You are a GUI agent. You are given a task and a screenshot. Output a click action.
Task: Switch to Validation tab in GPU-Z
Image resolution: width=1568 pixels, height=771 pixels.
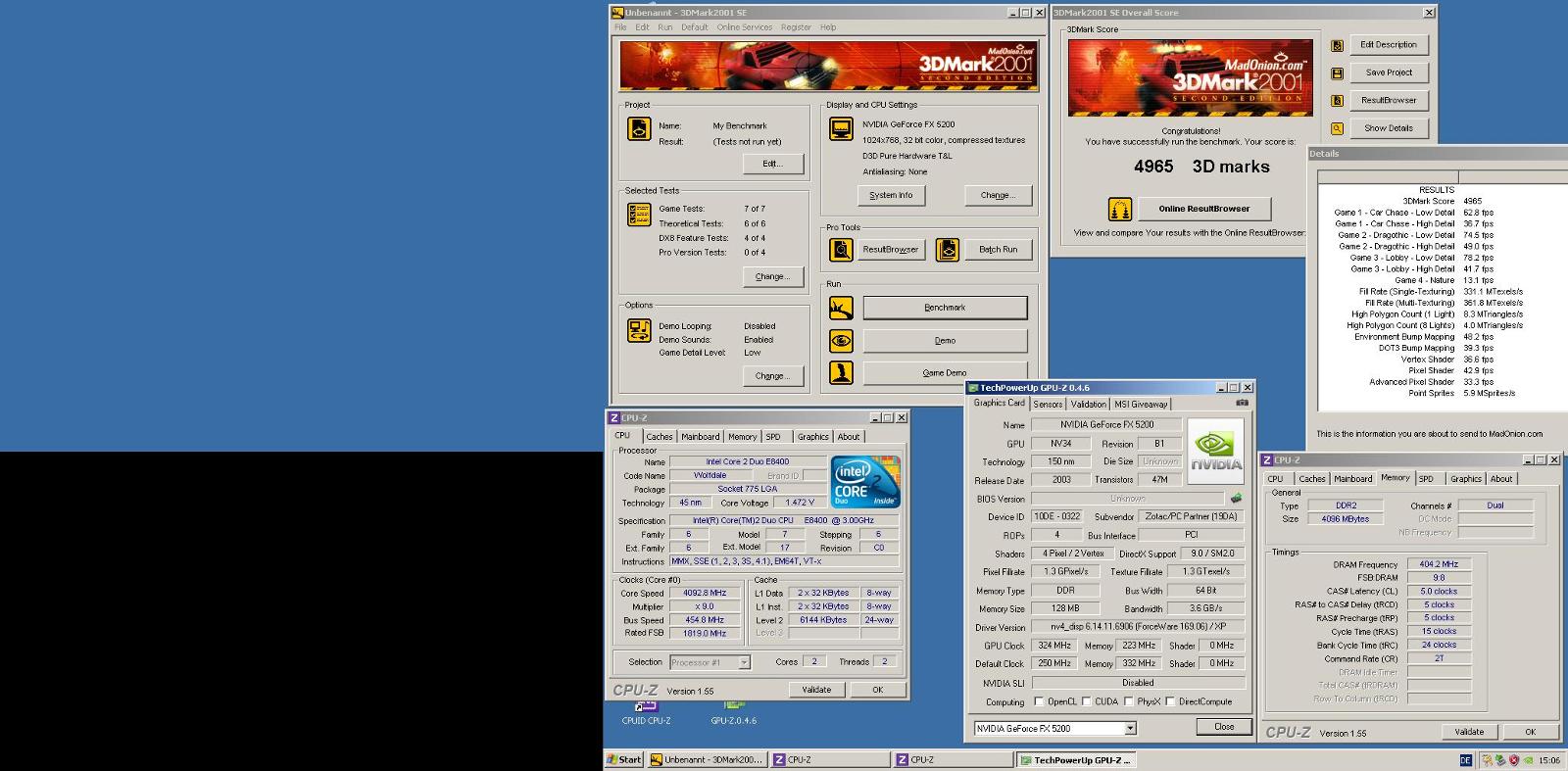point(1088,404)
